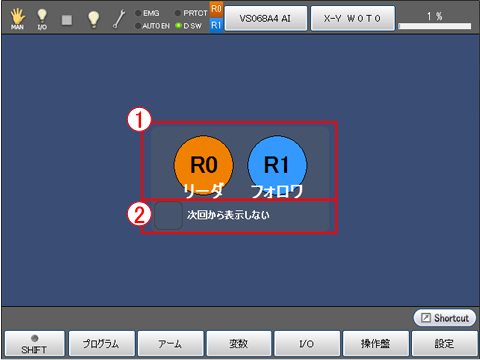Choose the orange R0 leader robot circle

(x=204, y=165)
